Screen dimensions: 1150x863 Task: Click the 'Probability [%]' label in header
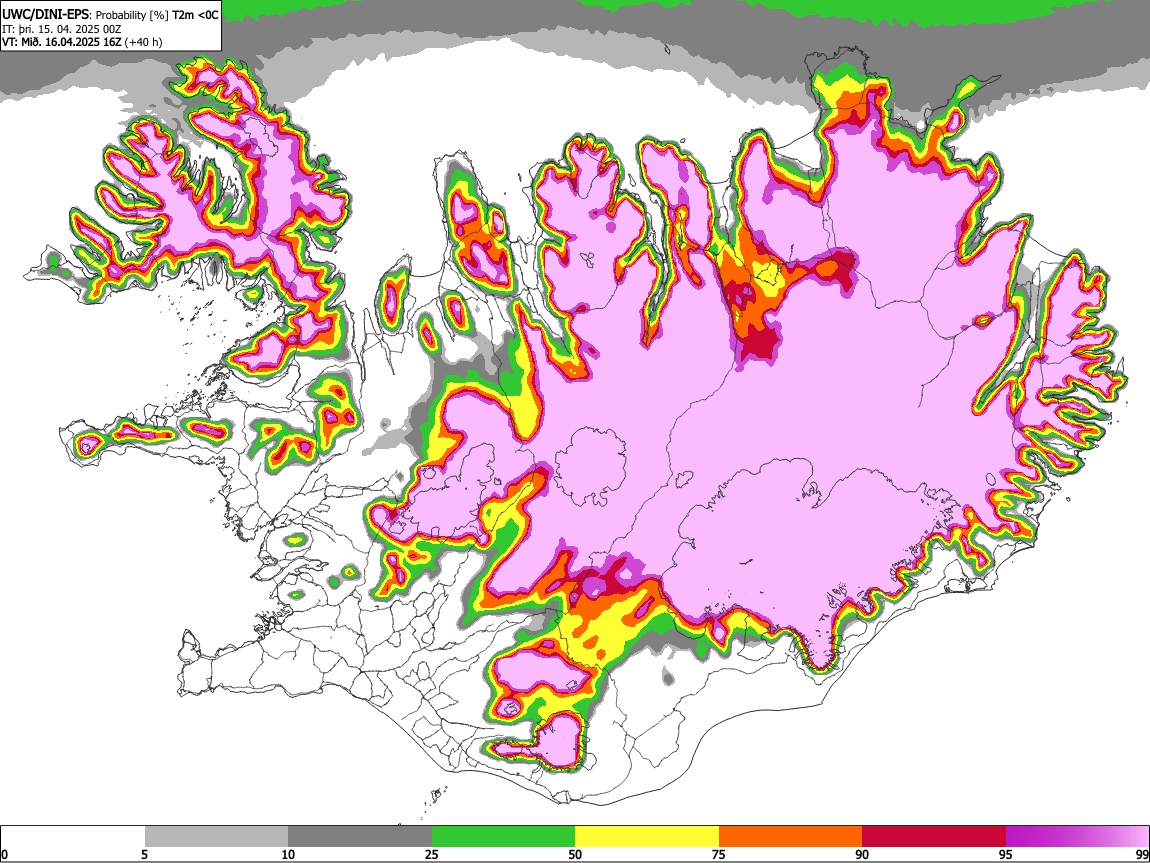coord(132,15)
